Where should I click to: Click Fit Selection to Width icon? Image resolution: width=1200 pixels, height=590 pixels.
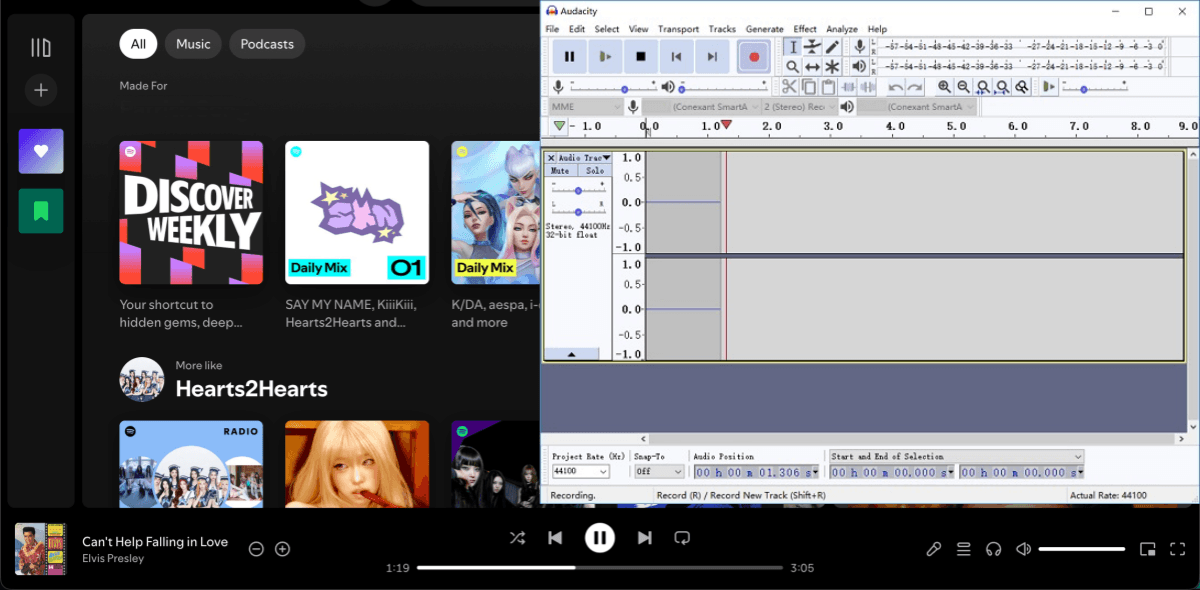pyautogui.click(x=983, y=87)
